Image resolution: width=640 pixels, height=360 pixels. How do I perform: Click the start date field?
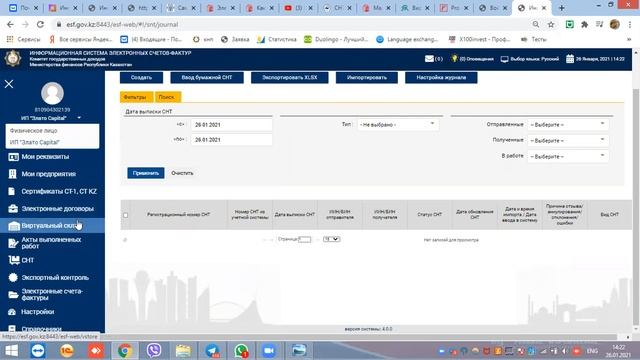231,124
